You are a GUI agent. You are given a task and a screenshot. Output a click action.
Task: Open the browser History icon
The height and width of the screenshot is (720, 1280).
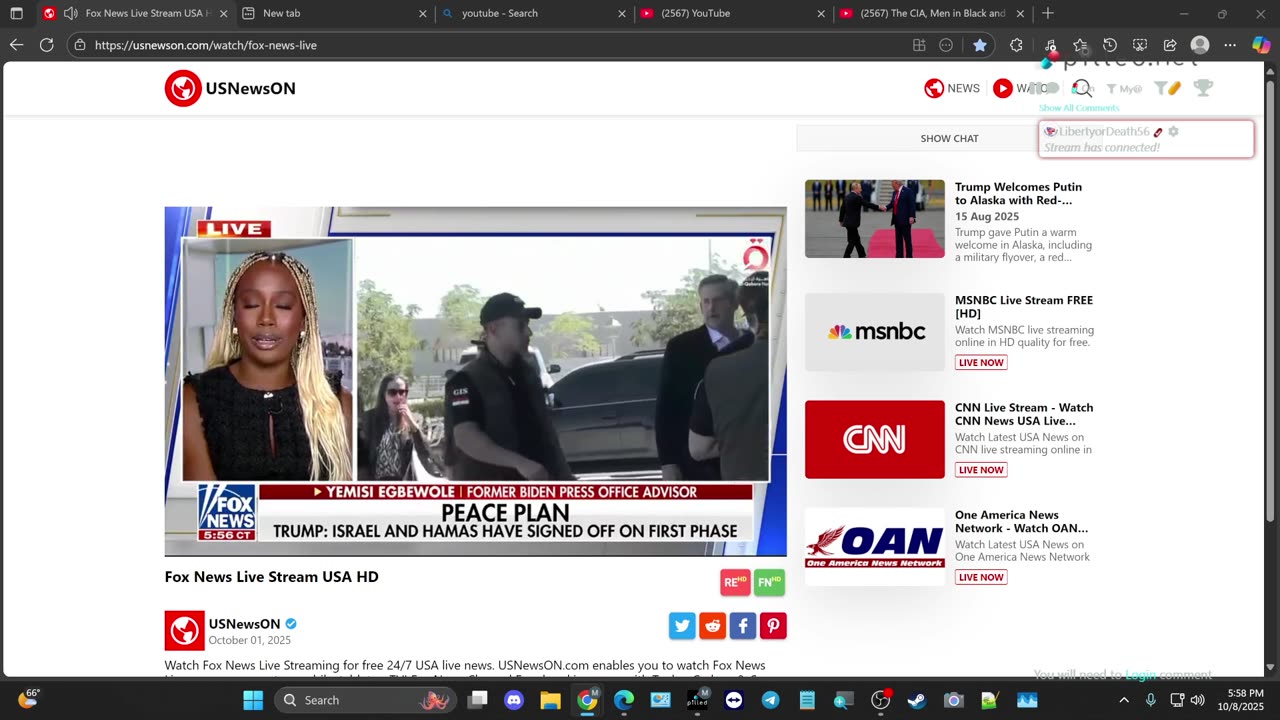(1110, 45)
